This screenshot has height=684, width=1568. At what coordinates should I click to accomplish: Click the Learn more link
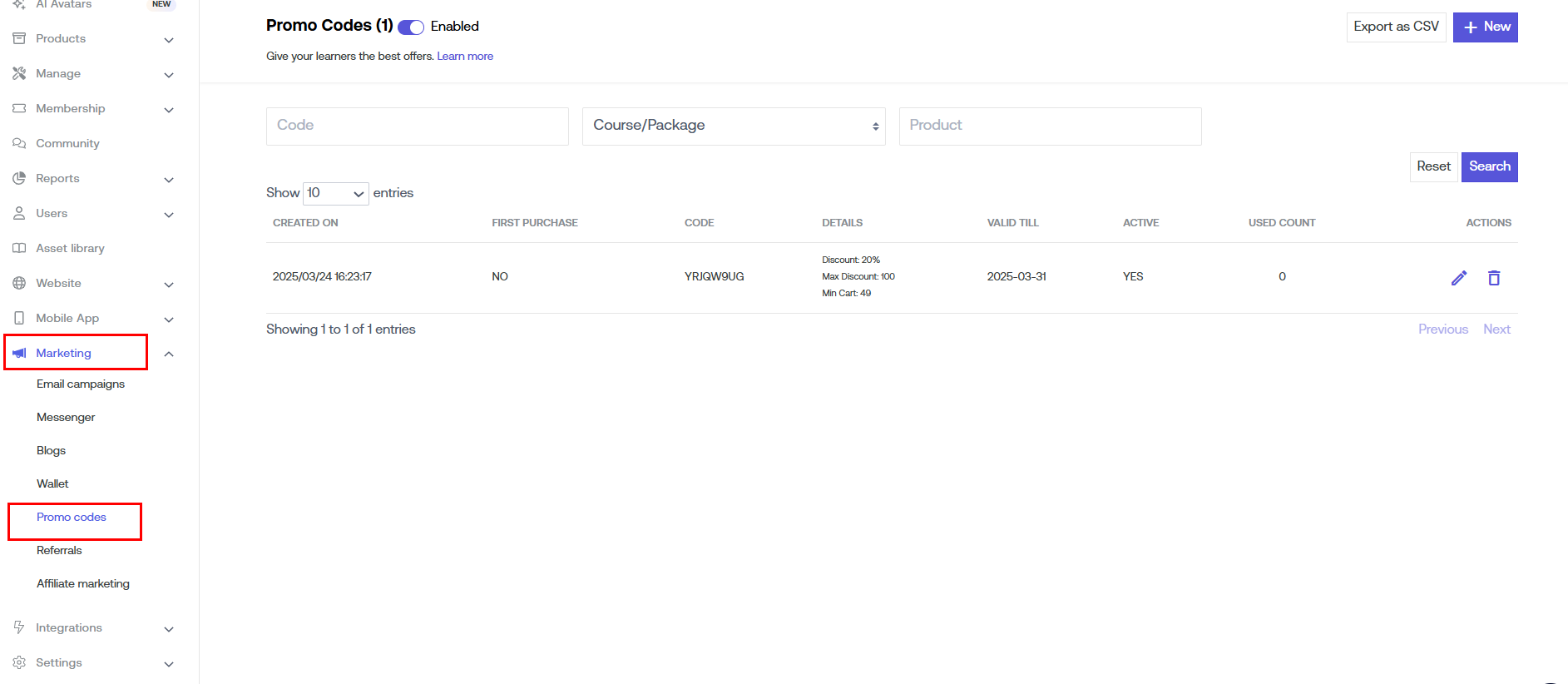[465, 57]
